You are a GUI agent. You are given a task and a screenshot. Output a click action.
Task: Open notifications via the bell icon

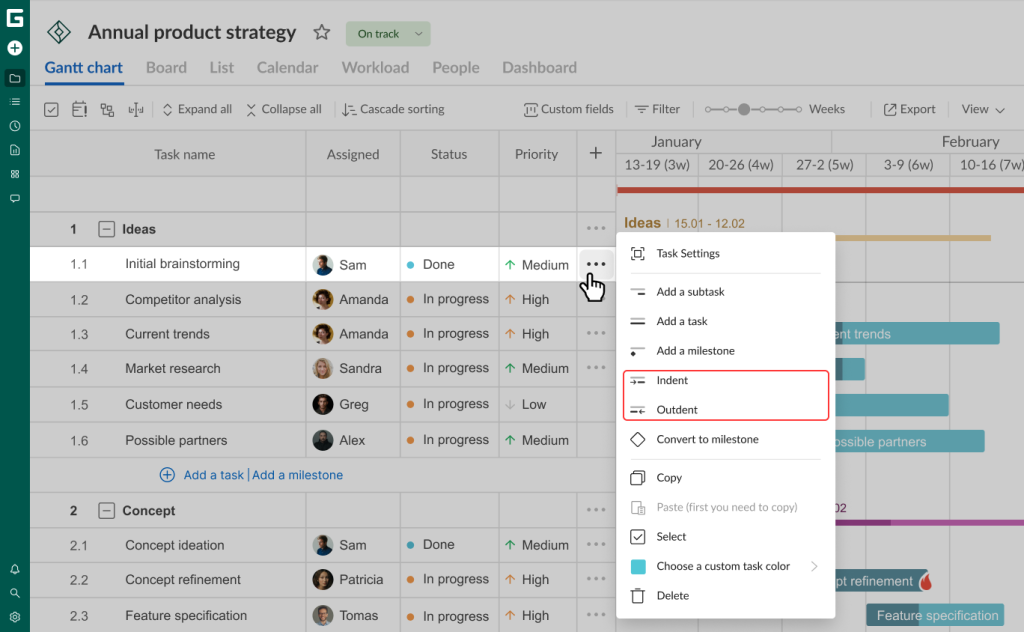[14, 568]
